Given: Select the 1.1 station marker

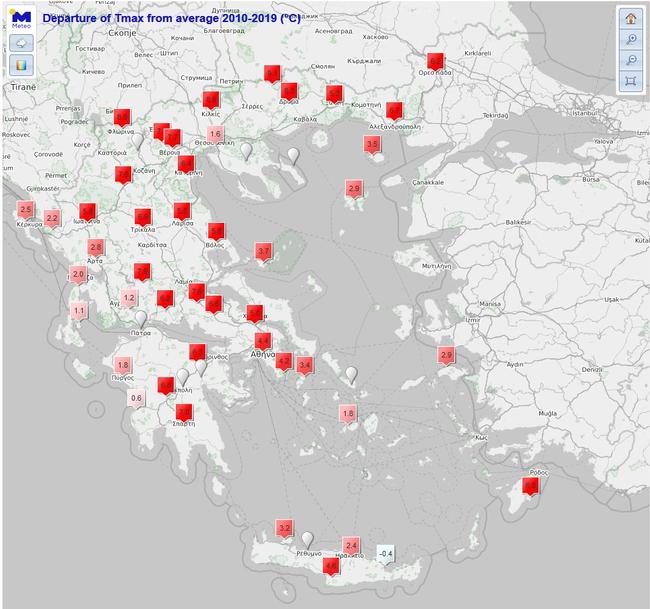Looking at the screenshot, I should [79, 311].
